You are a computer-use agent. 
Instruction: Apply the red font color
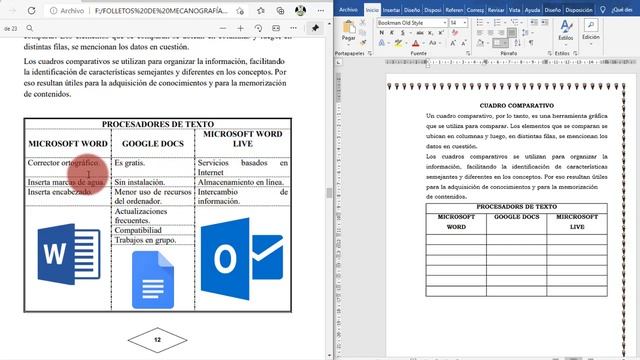click(x=416, y=43)
